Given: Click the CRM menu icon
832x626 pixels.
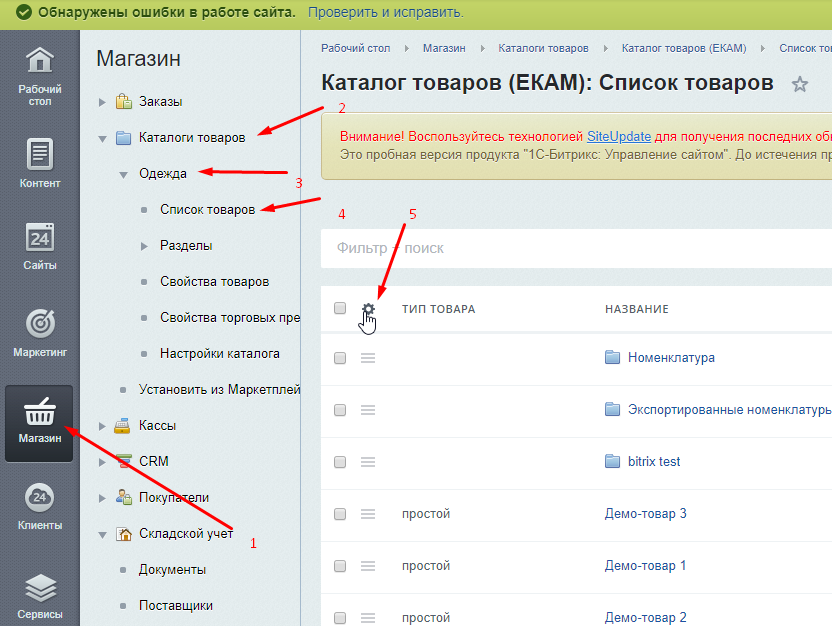Looking at the screenshot, I should point(124,461).
